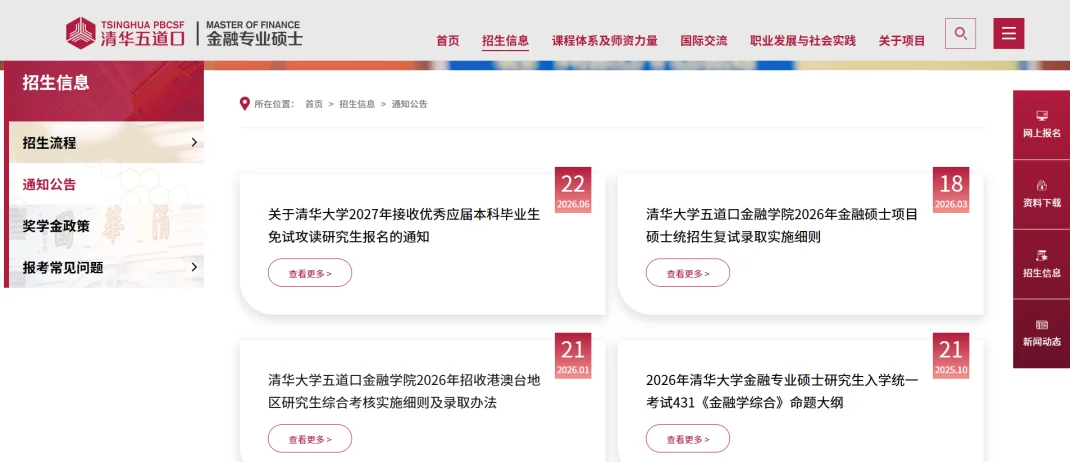Click the 金融专业硕士 Master of Finance title
The height and width of the screenshot is (462, 1070).
[253, 33]
